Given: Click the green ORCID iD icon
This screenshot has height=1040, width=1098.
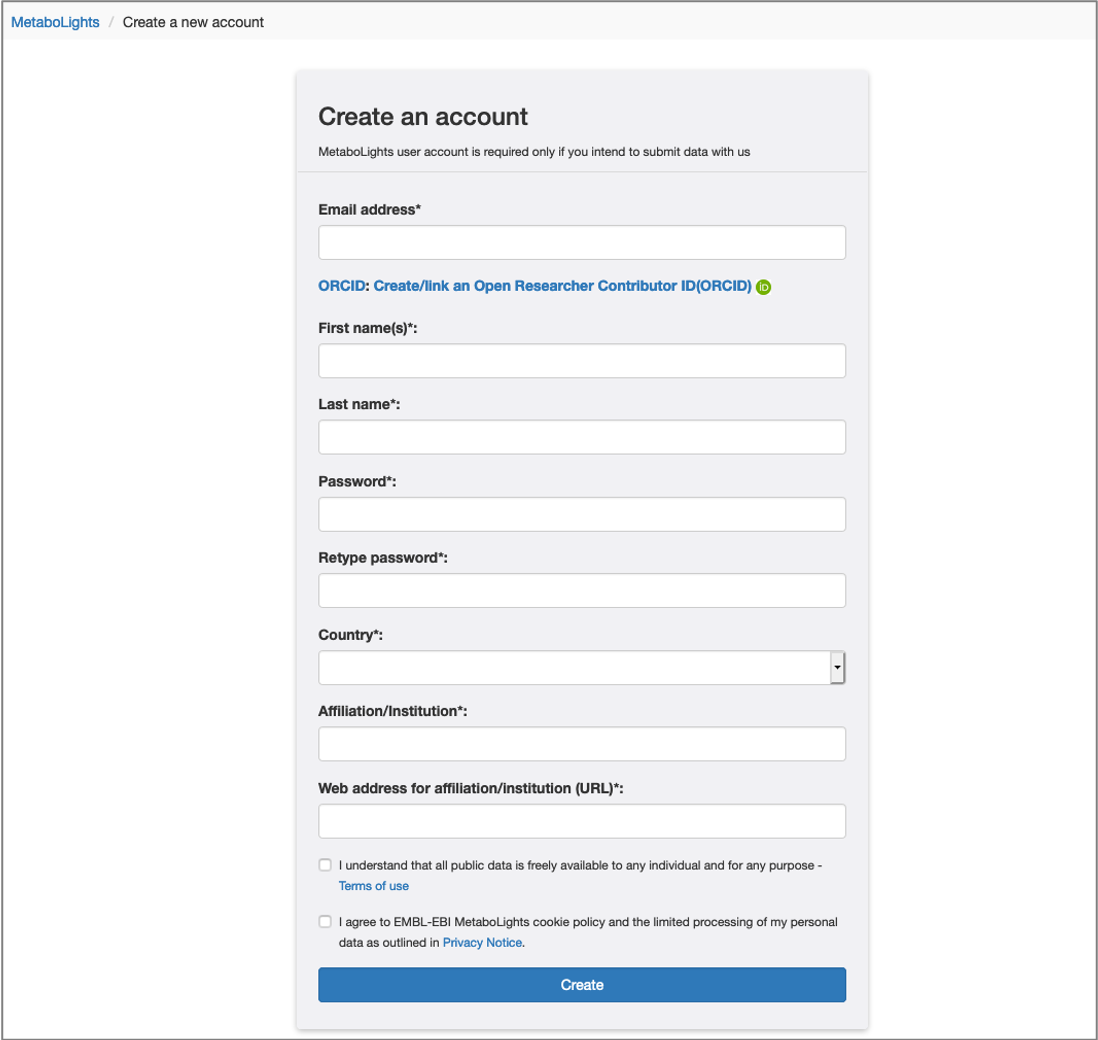Looking at the screenshot, I should [763, 287].
